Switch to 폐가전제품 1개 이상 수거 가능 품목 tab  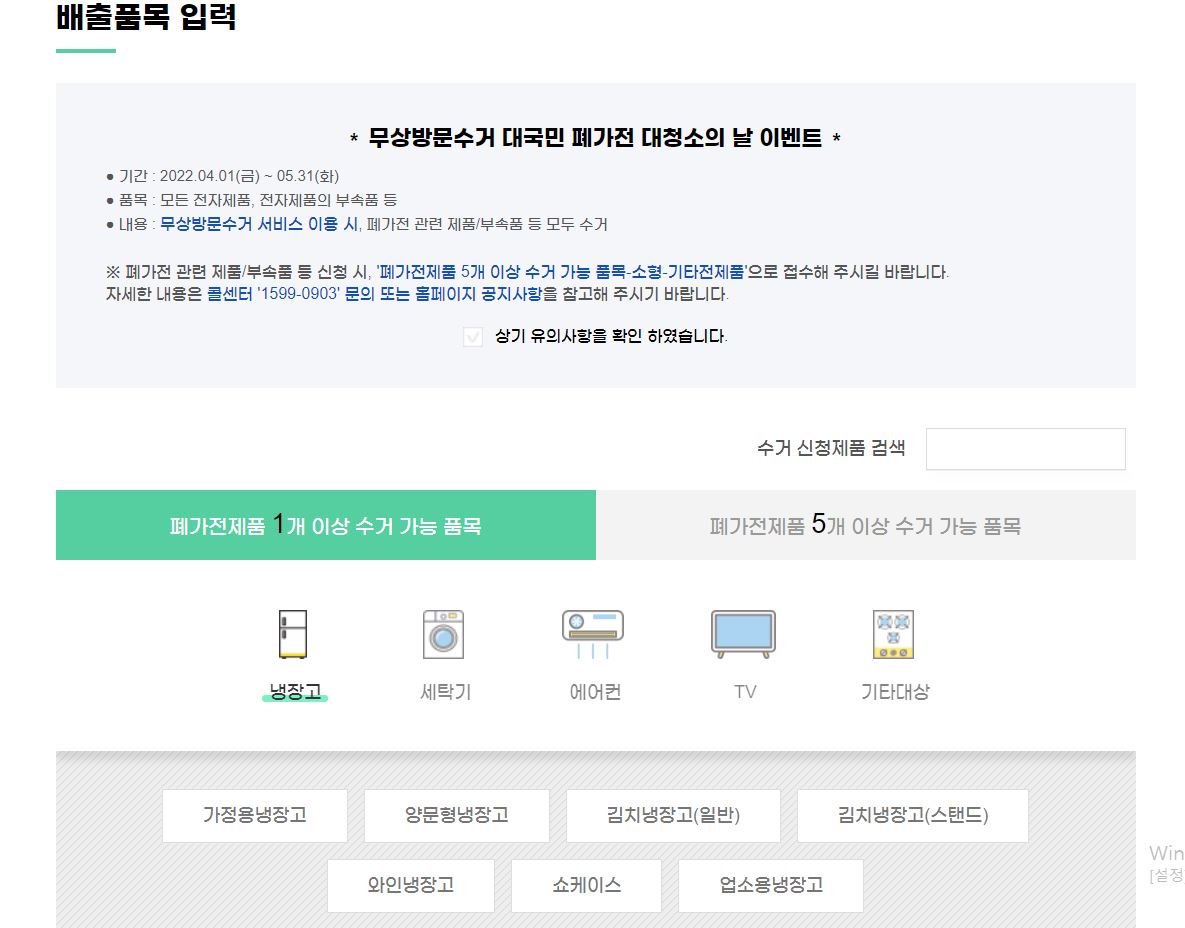(326, 525)
